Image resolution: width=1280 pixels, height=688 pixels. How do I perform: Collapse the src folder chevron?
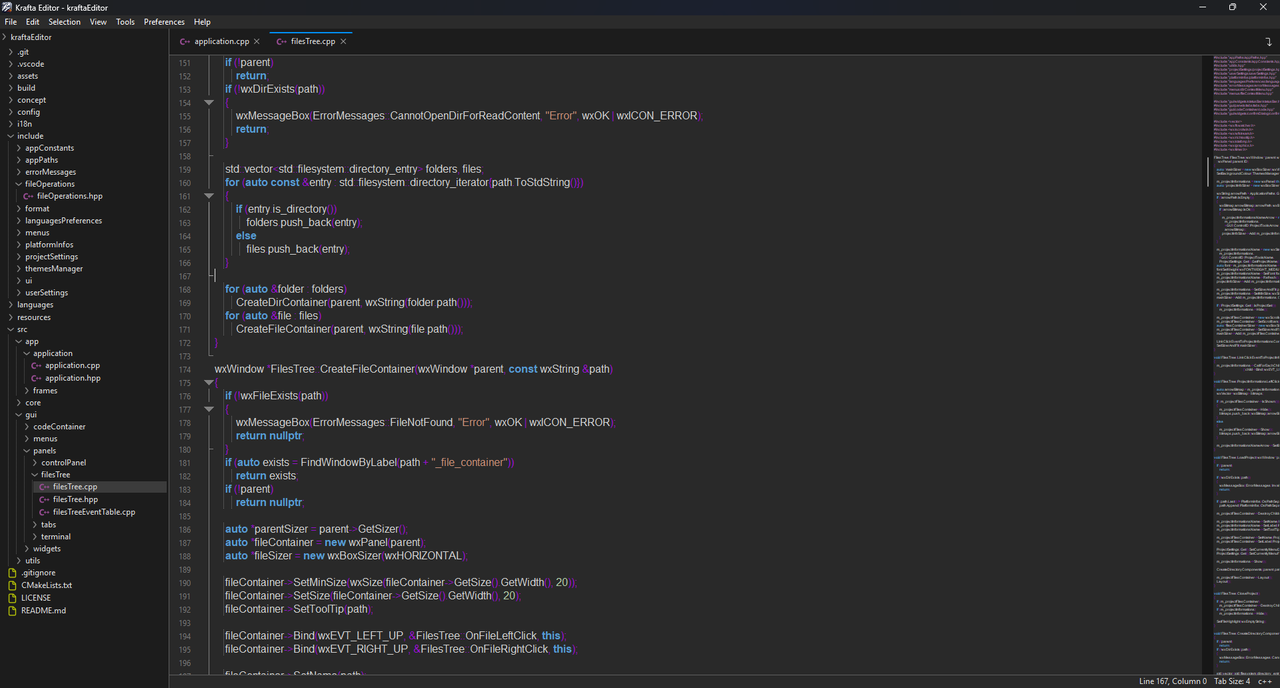click(x=11, y=329)
